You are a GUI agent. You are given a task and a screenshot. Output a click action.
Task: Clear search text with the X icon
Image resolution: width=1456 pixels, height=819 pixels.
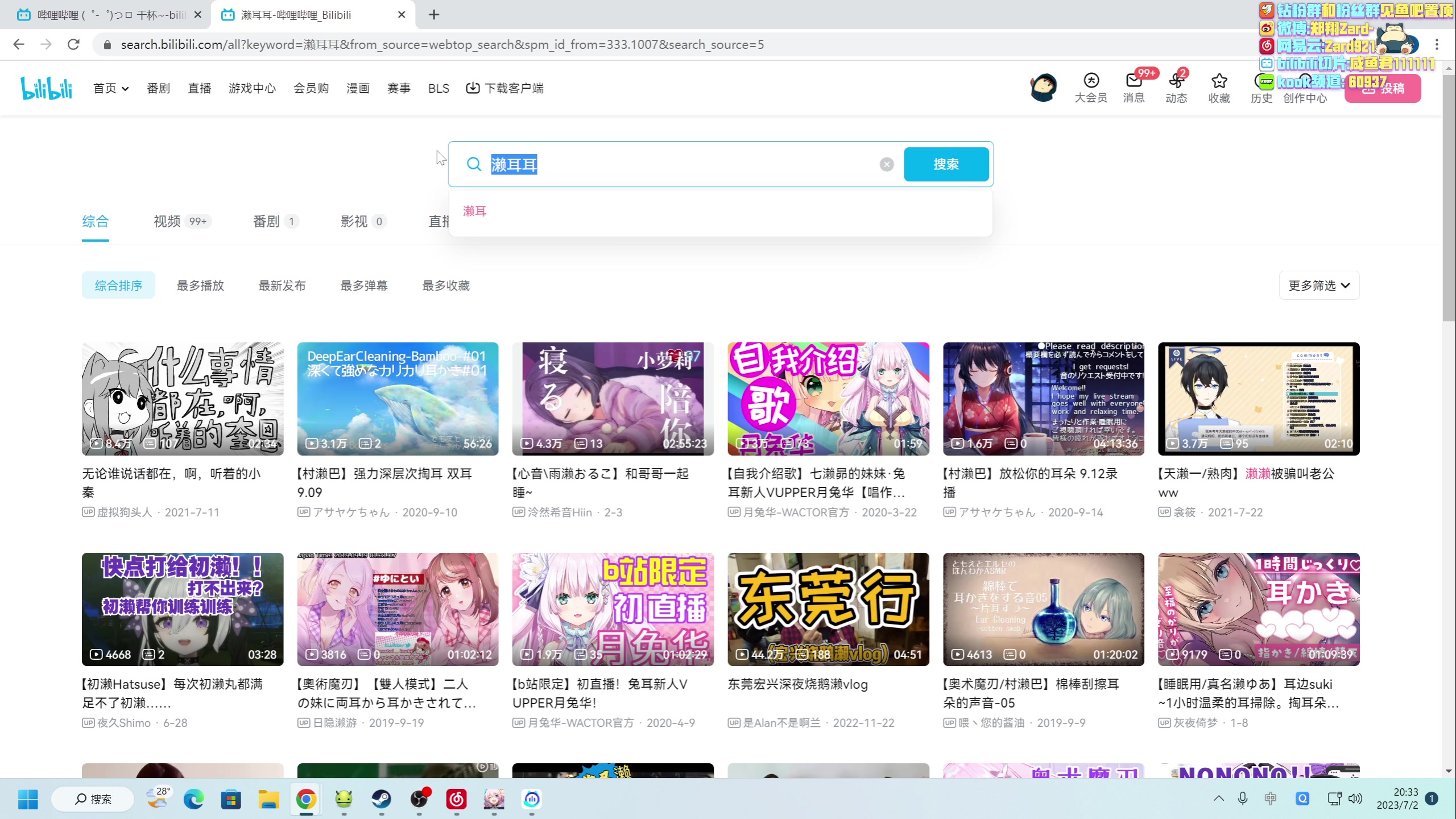tap(886, 165)
